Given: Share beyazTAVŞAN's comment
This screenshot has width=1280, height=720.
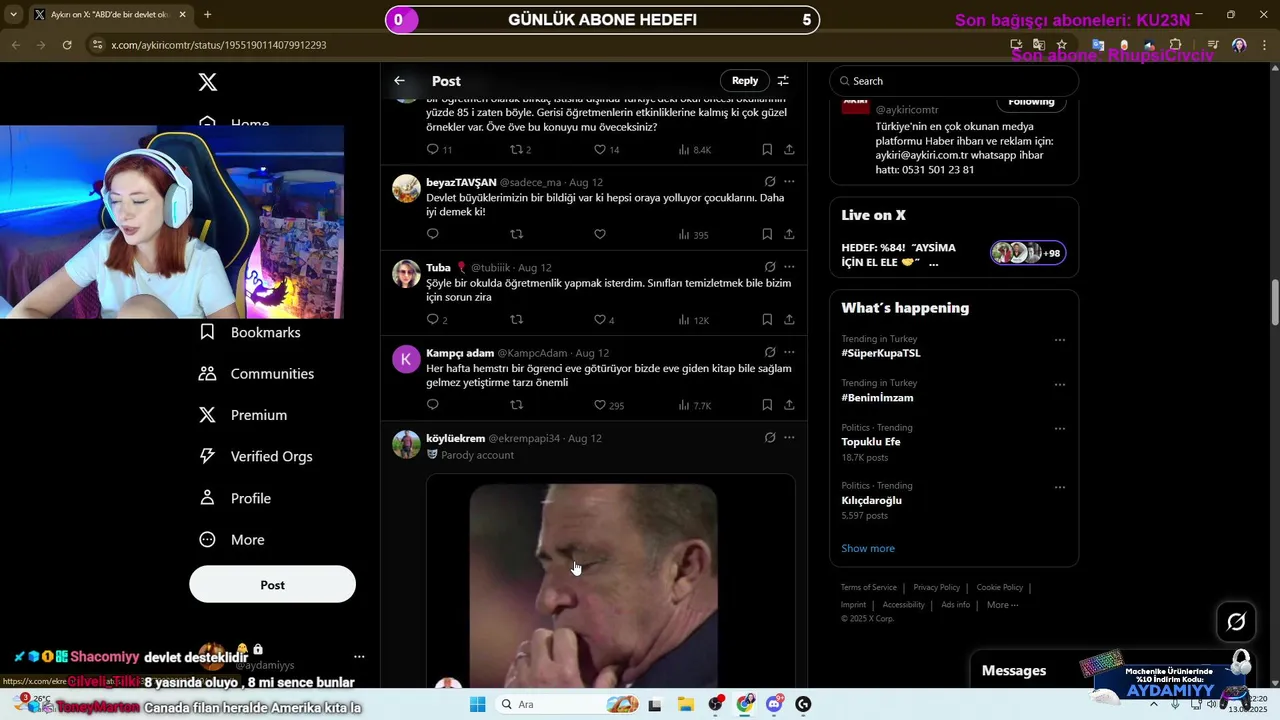Looking at the screenshot, I should point(789,234).
